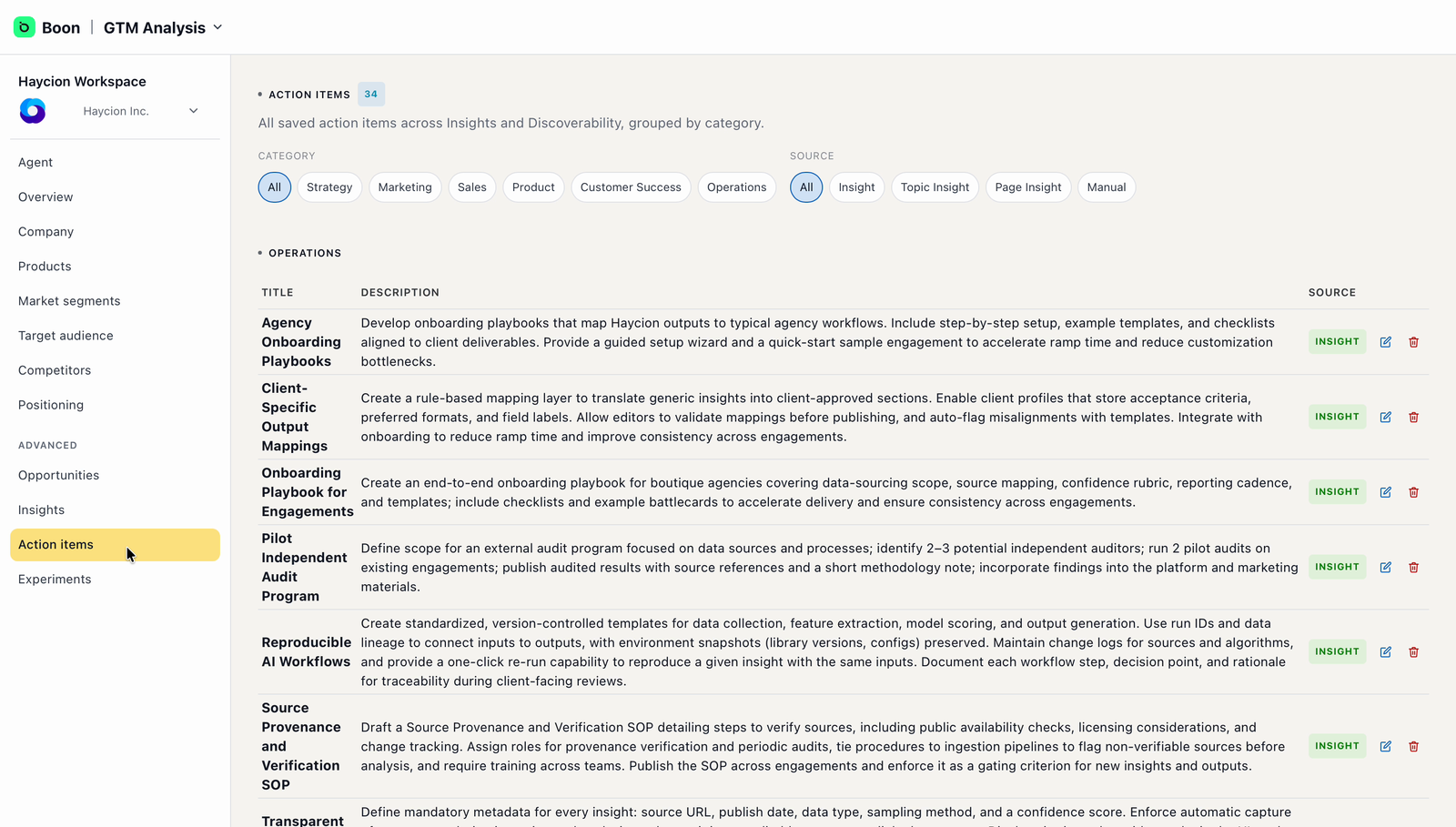Screen dimensions: 1456x827
Task: Click the Reproducible AI Workflows title
Action: [306, 651]
